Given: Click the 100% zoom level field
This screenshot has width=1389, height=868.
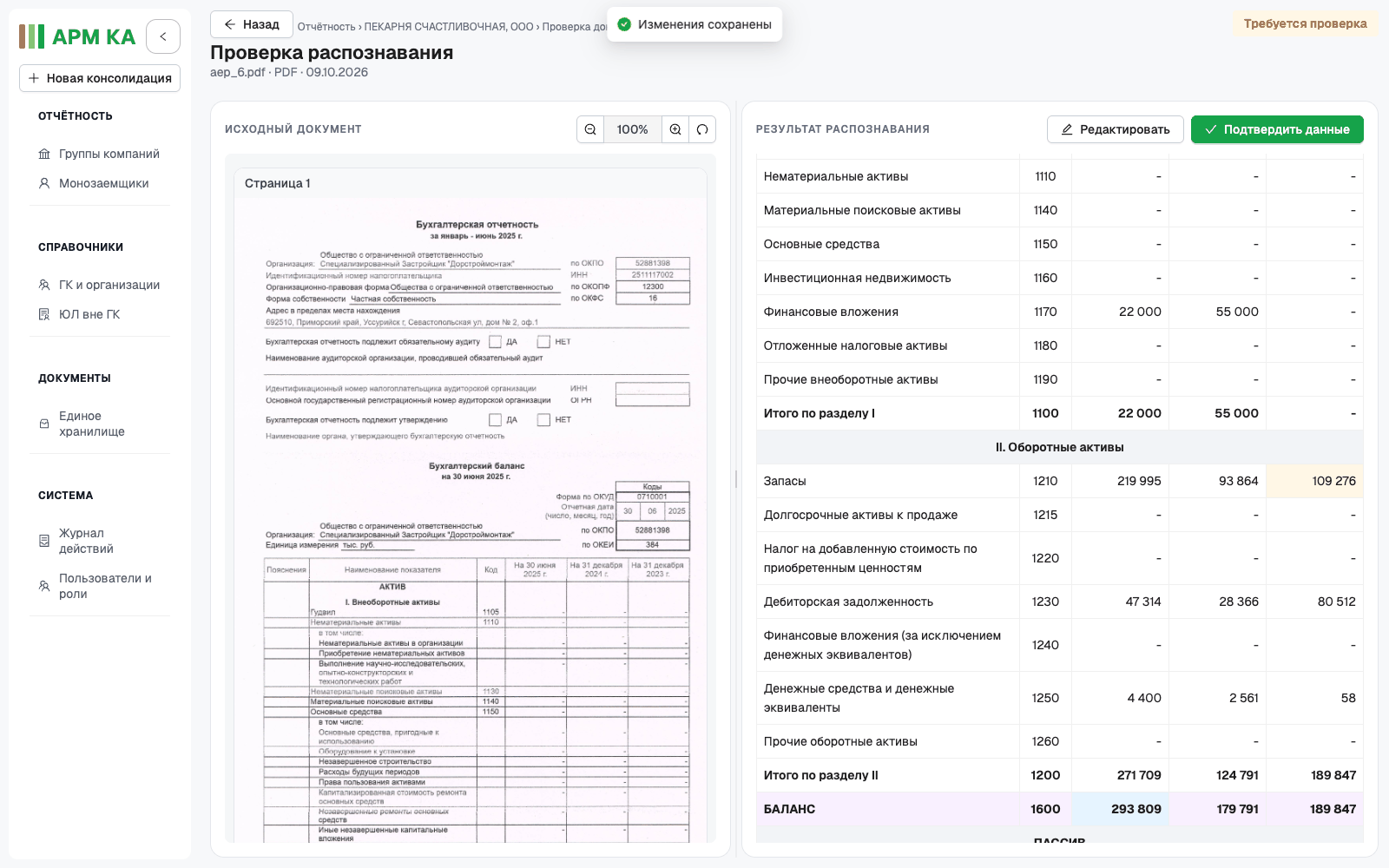Looking at the screenshot, I should 633,129.
